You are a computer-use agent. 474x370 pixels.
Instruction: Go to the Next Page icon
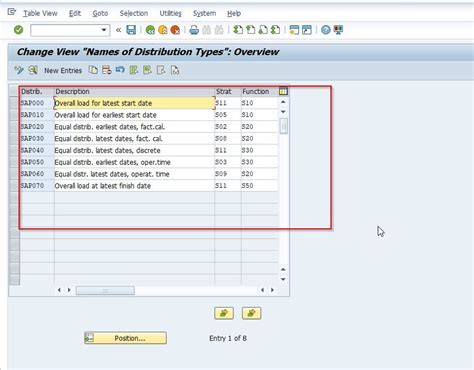263,30
